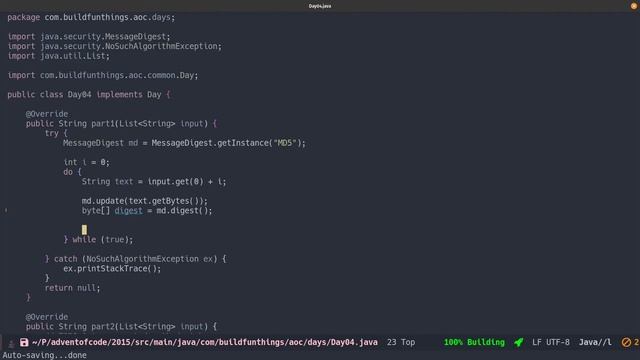The height and width of the screenshot is (360, 640).
Task: Click the 'return null;' line
Action: point(72,288)
